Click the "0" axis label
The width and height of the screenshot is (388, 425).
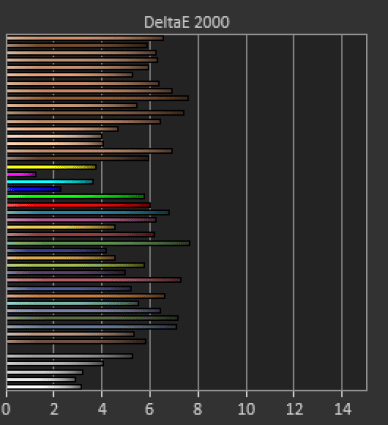pyautogui.click(x=6, y=409)
